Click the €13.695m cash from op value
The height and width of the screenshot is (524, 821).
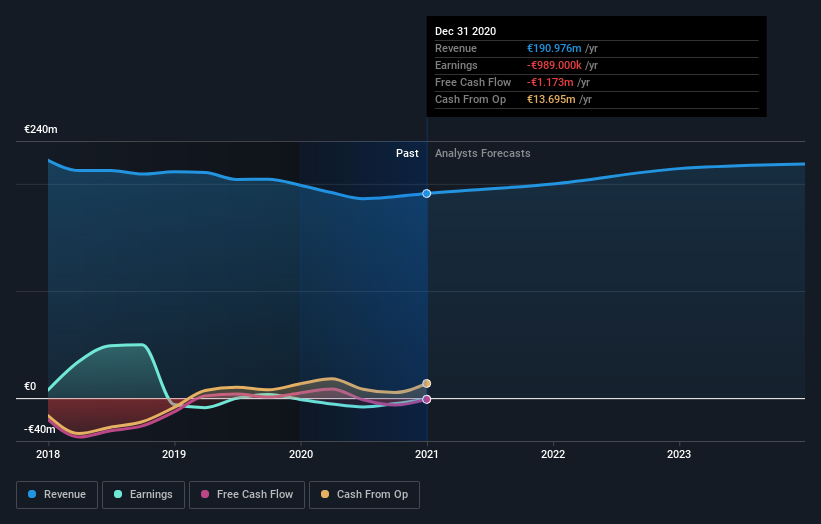point(551,99)
